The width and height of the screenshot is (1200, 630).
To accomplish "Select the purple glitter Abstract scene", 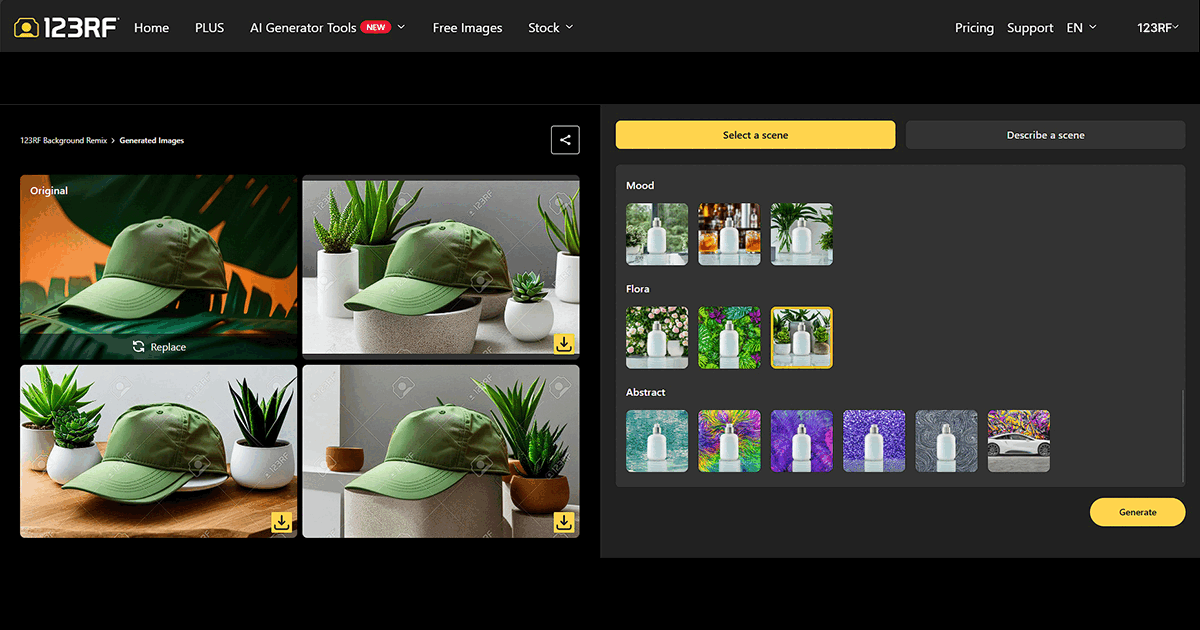I will coord(874,441).
